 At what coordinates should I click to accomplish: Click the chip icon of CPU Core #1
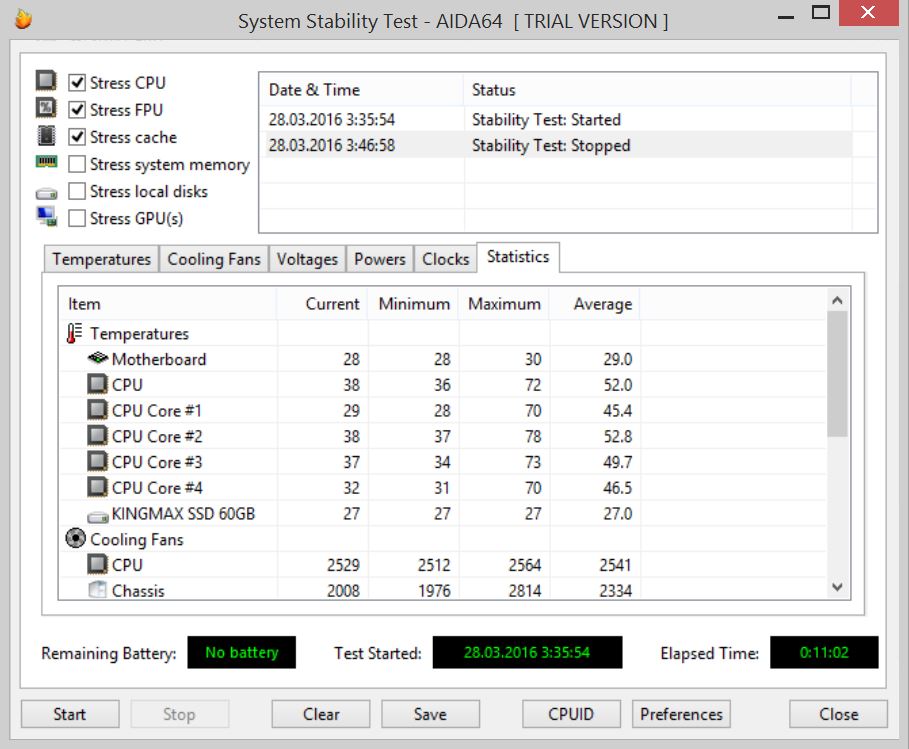pos(97,410)
